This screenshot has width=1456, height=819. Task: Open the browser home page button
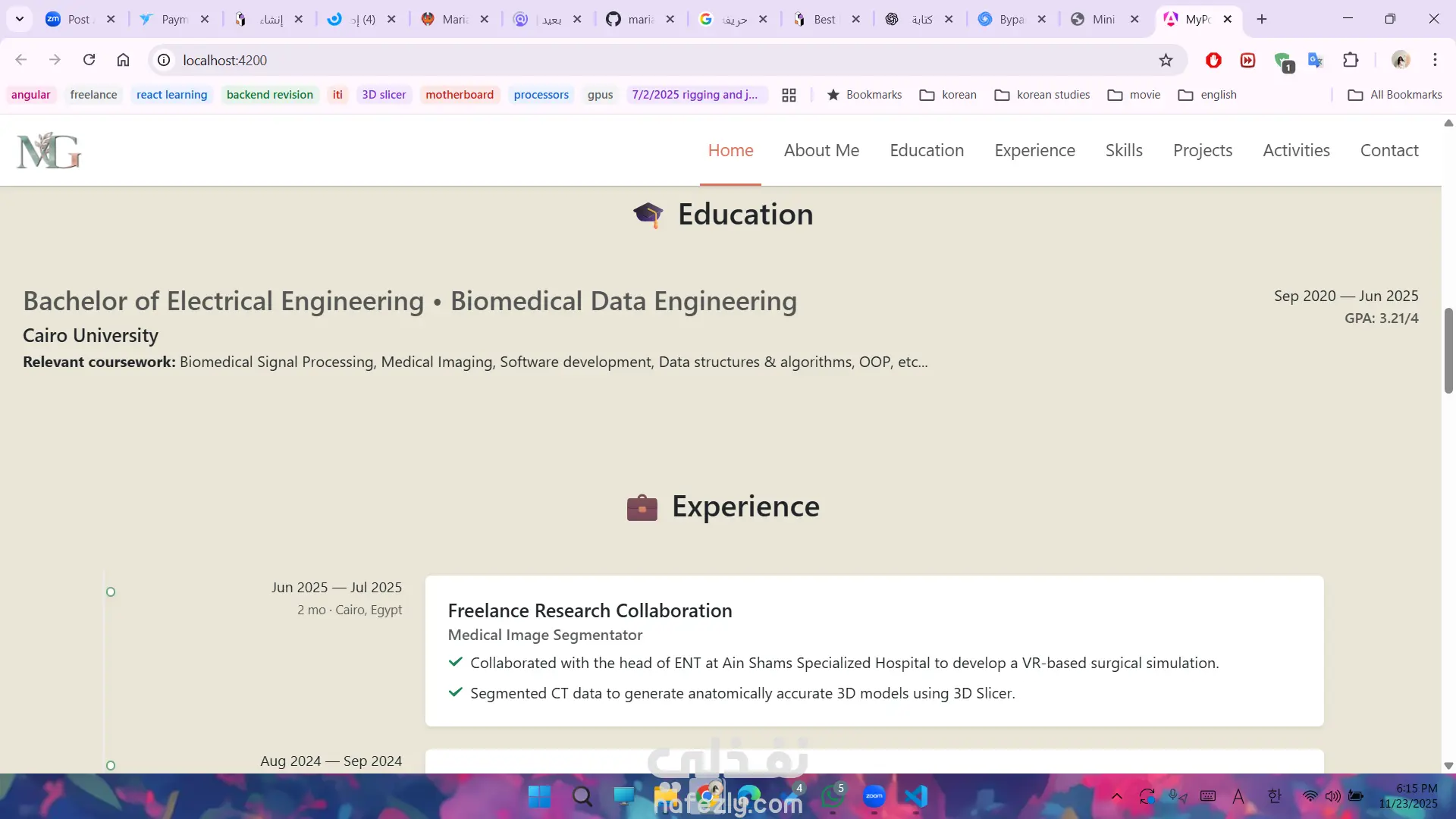pyautogui.click(x=123, y=60)
